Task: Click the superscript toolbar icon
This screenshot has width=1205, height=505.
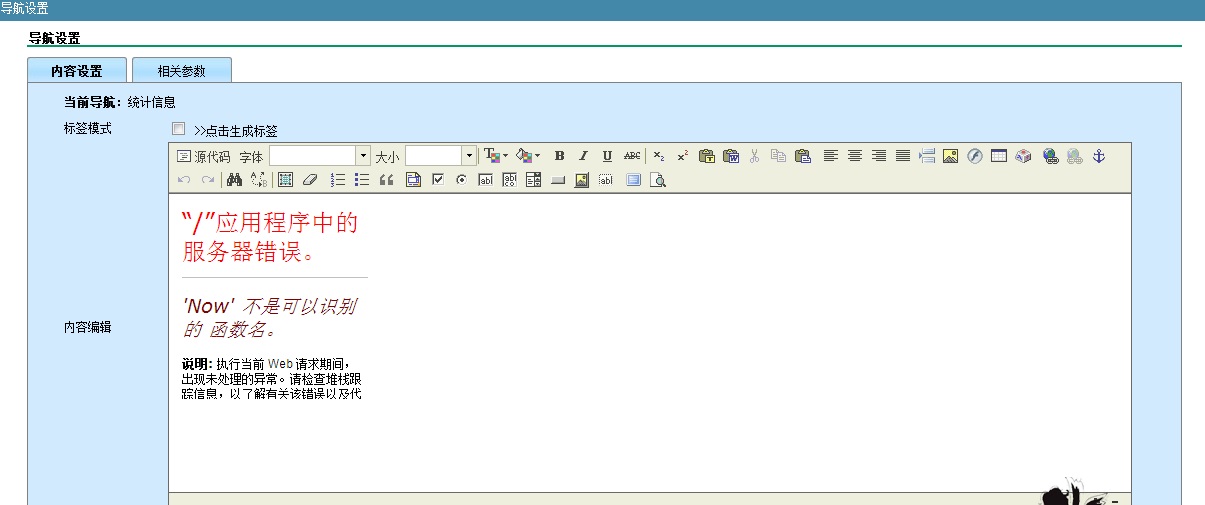Action: pyautogui.click(x=682, y=156)
